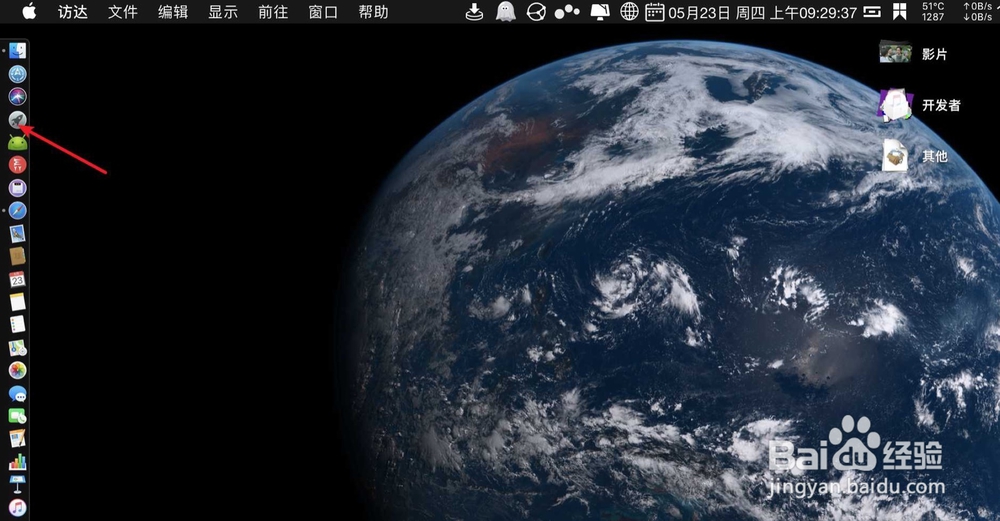The width and height of the screenshot is (1000, 521).
Task: Open Messages chat bubble icon
Action: (x=17, y=393)
